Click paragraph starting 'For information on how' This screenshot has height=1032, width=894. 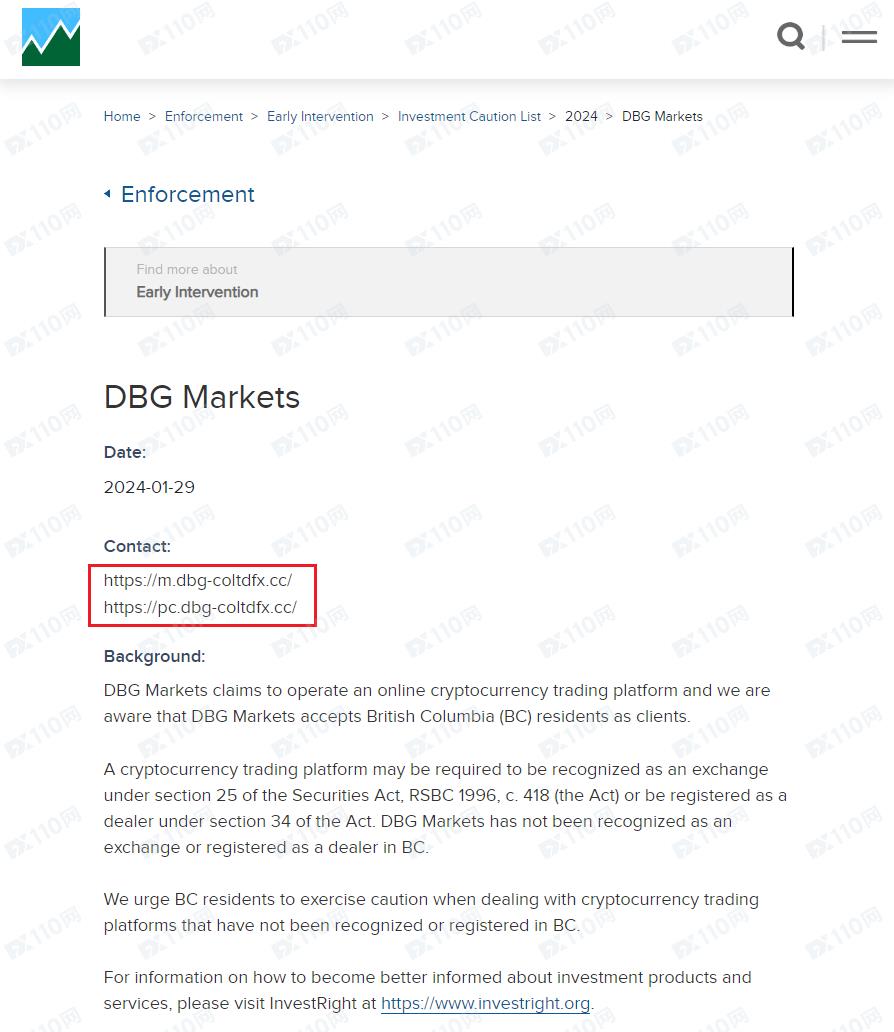pyautogui.click(x=427, y=990)
